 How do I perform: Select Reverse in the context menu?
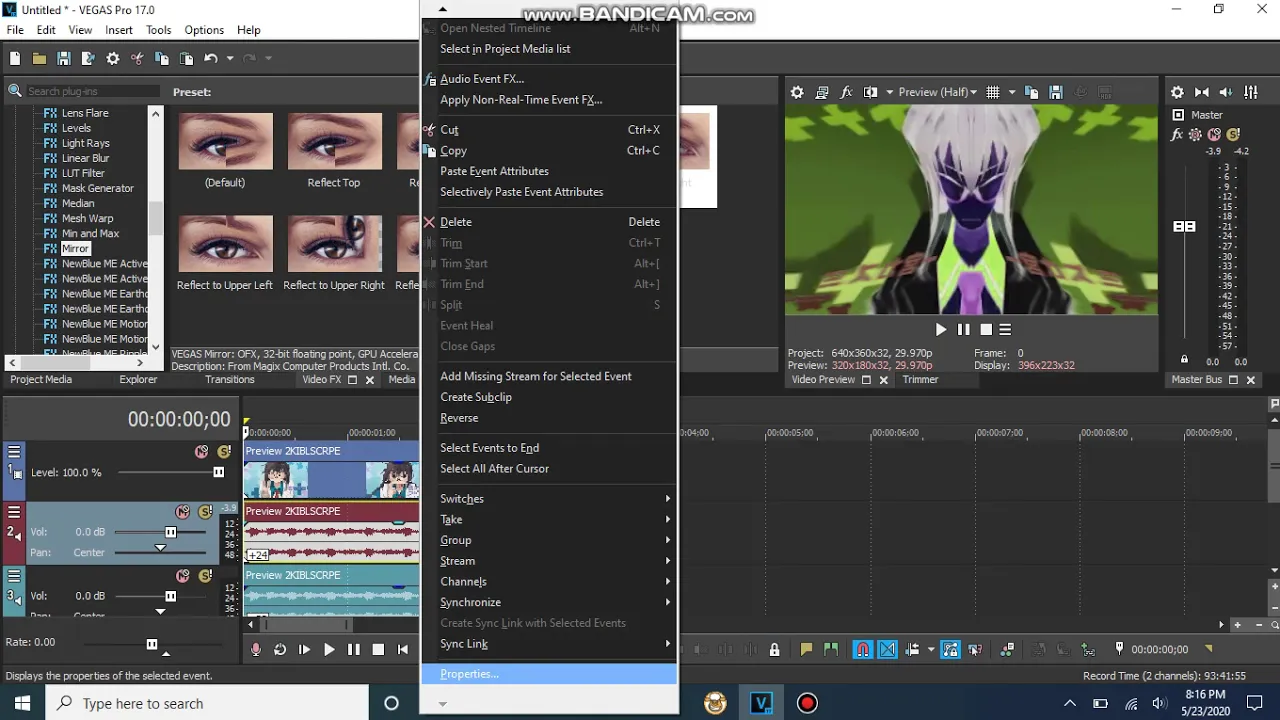point(548,418)
